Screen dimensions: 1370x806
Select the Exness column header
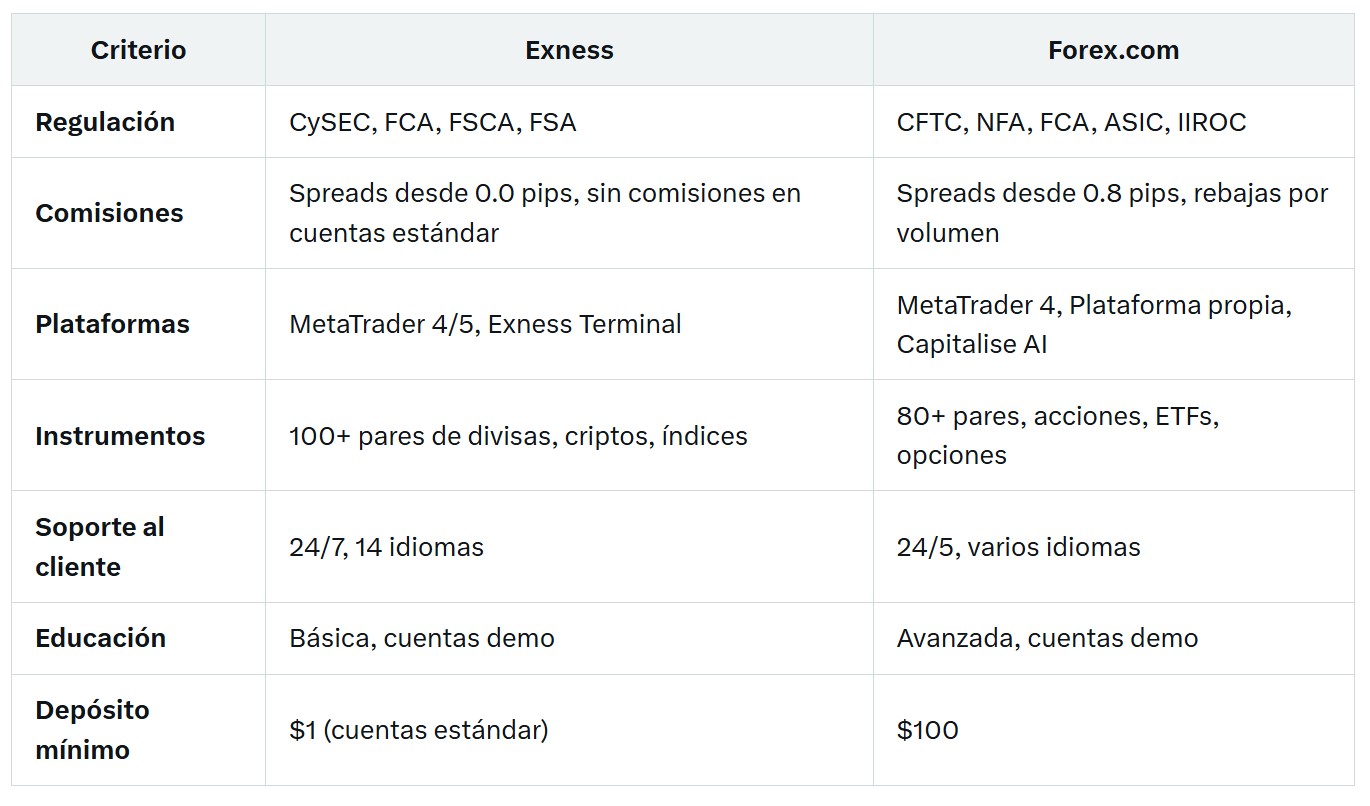pos(569,50)
